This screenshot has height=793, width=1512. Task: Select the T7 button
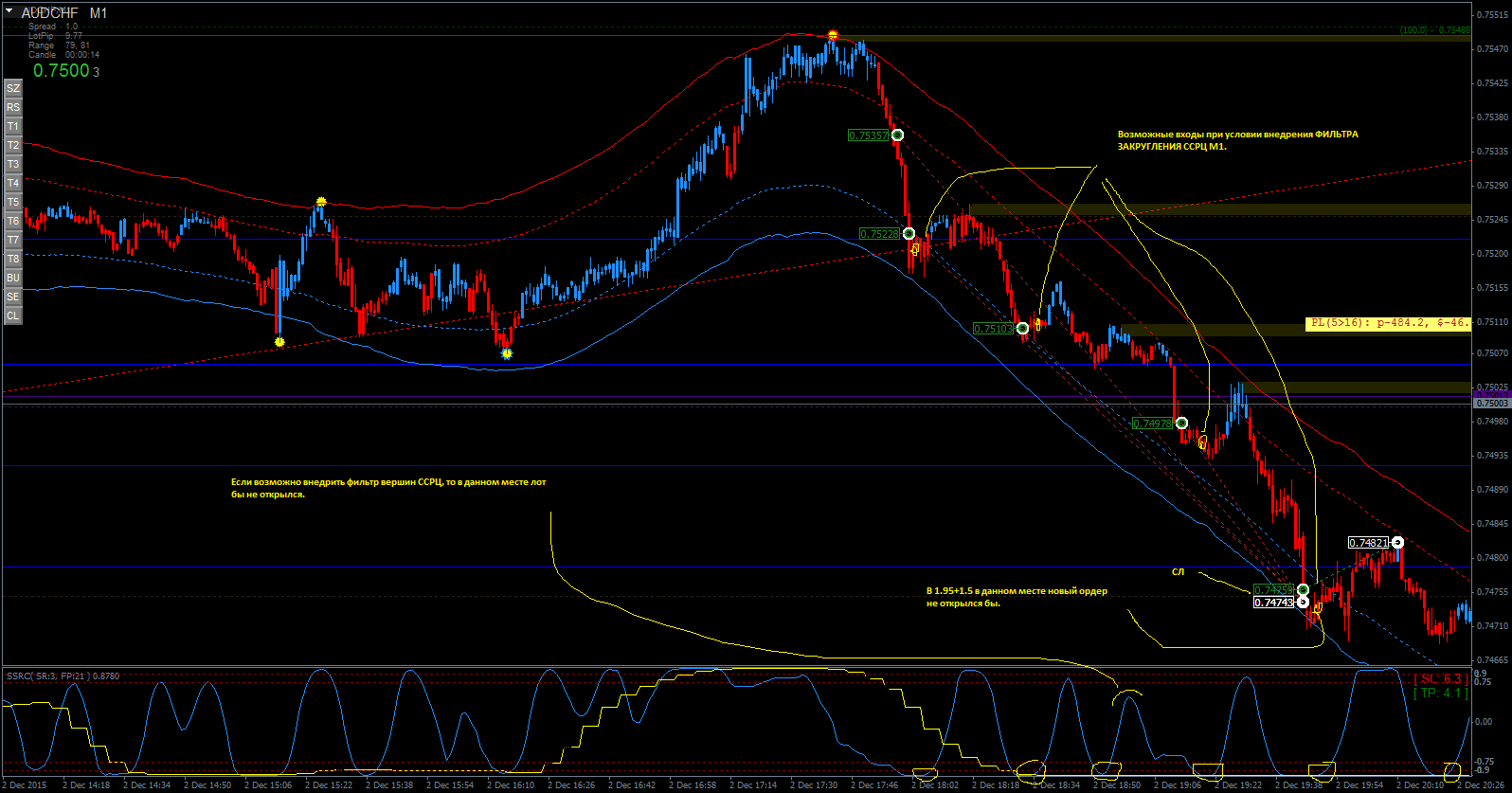pos(13,240)
